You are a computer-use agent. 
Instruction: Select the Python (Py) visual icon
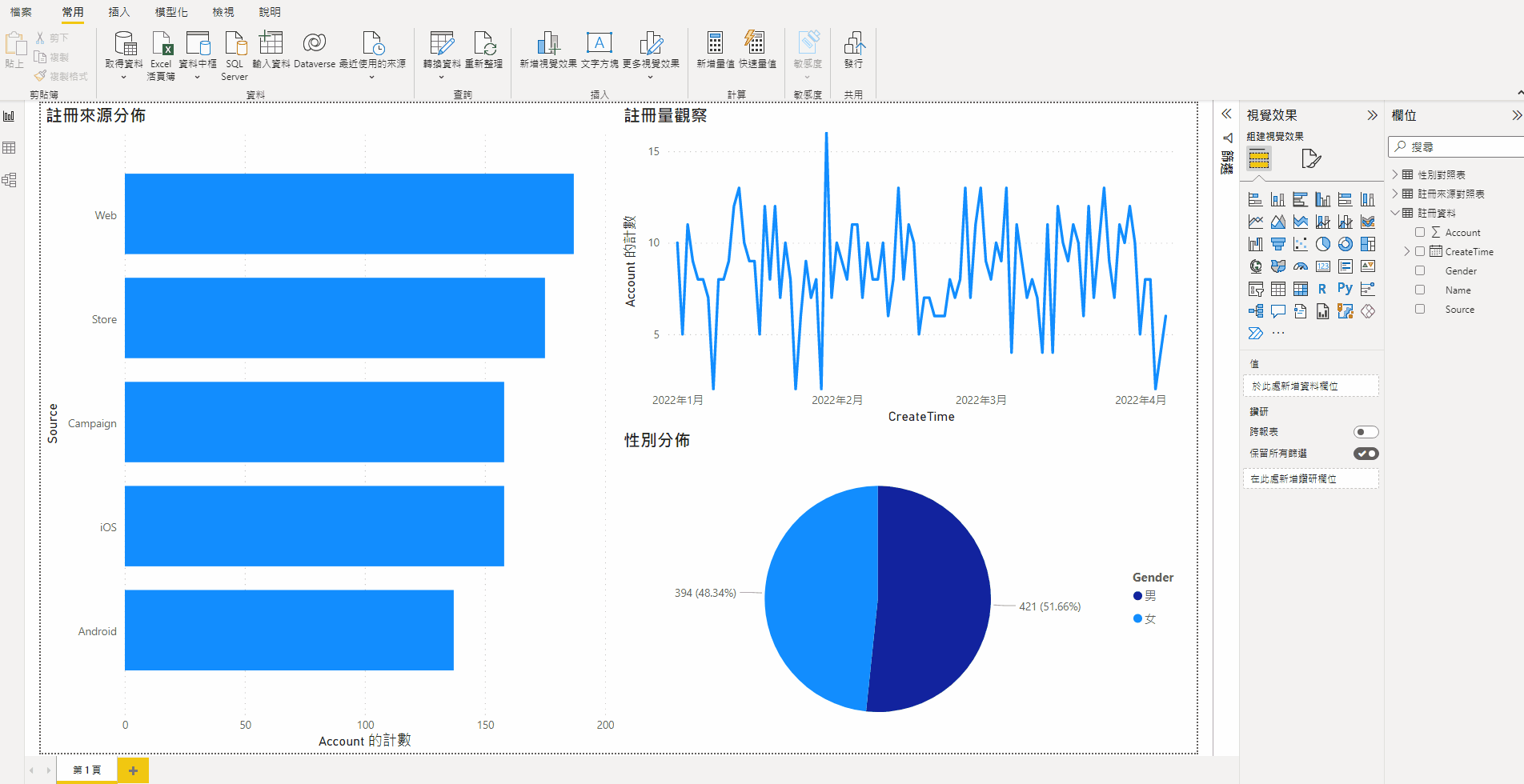click(1346, 288)
